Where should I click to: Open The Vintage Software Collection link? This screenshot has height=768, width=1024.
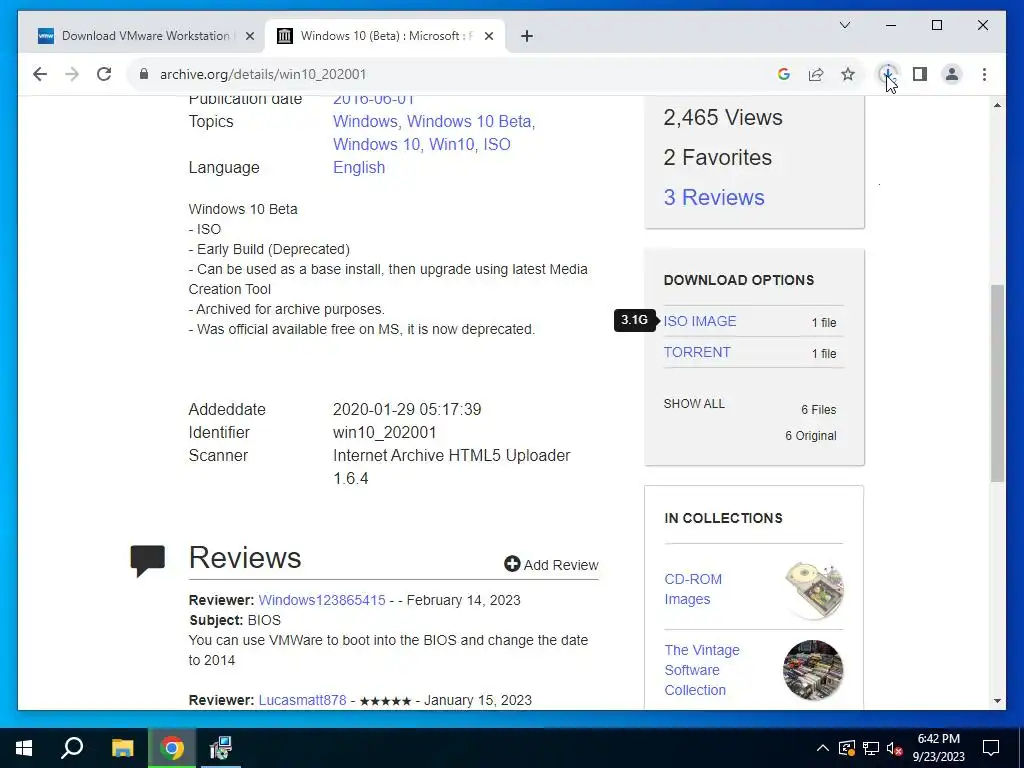point(702,670)
